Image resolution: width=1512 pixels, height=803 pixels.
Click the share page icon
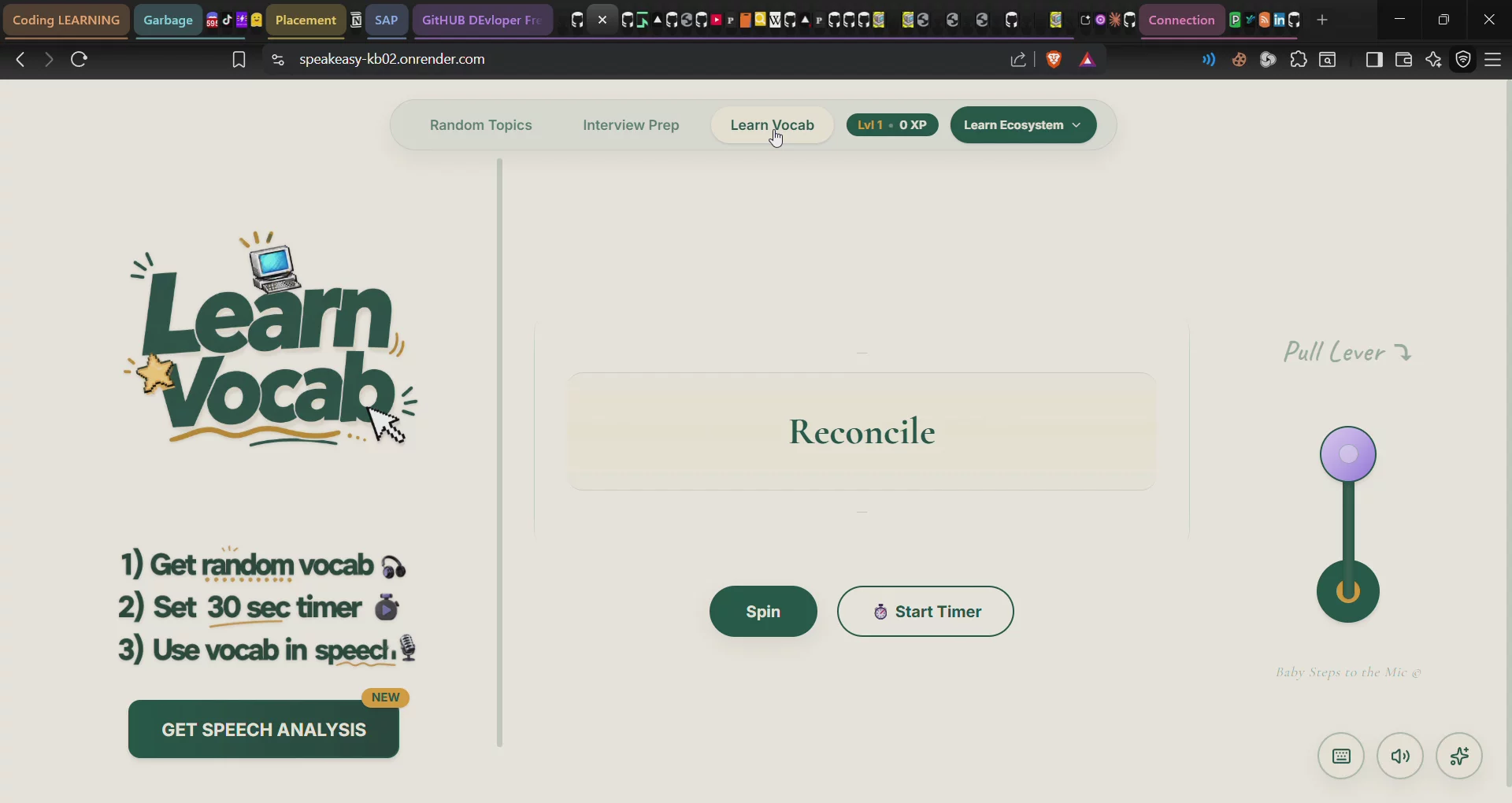tap(1018, 59)
